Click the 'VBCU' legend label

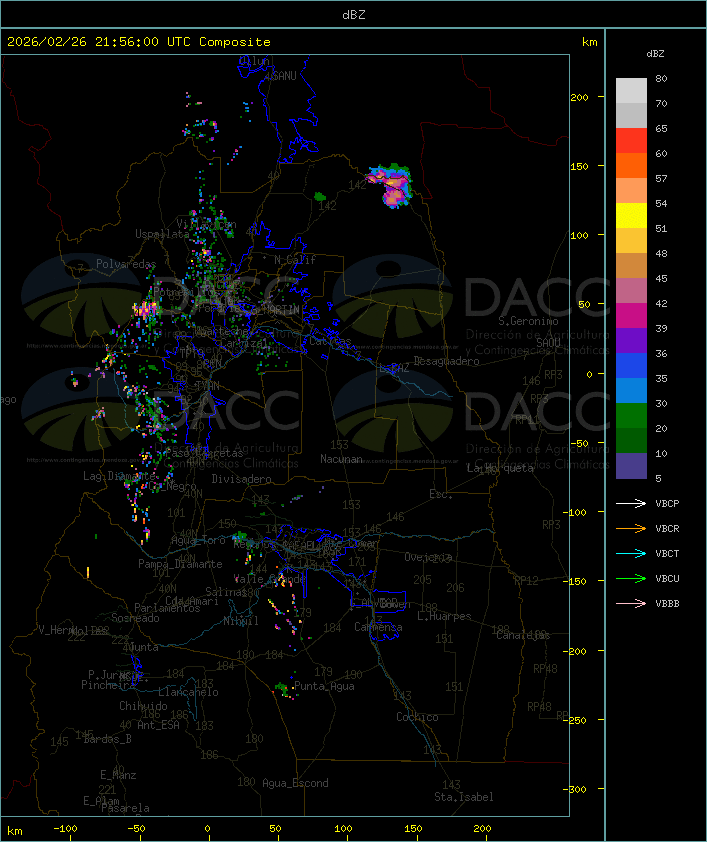[667, 578]
